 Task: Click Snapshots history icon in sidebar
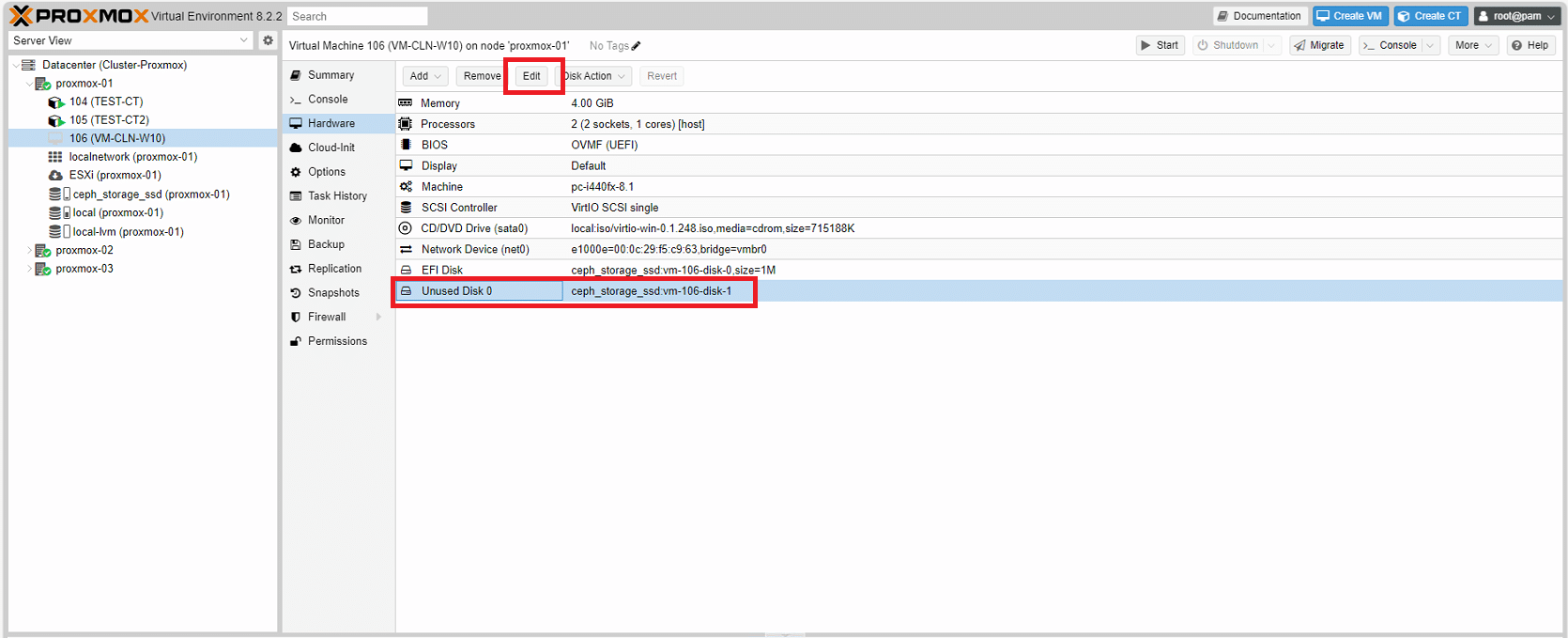pyautogui.click(x=296, y=293)
